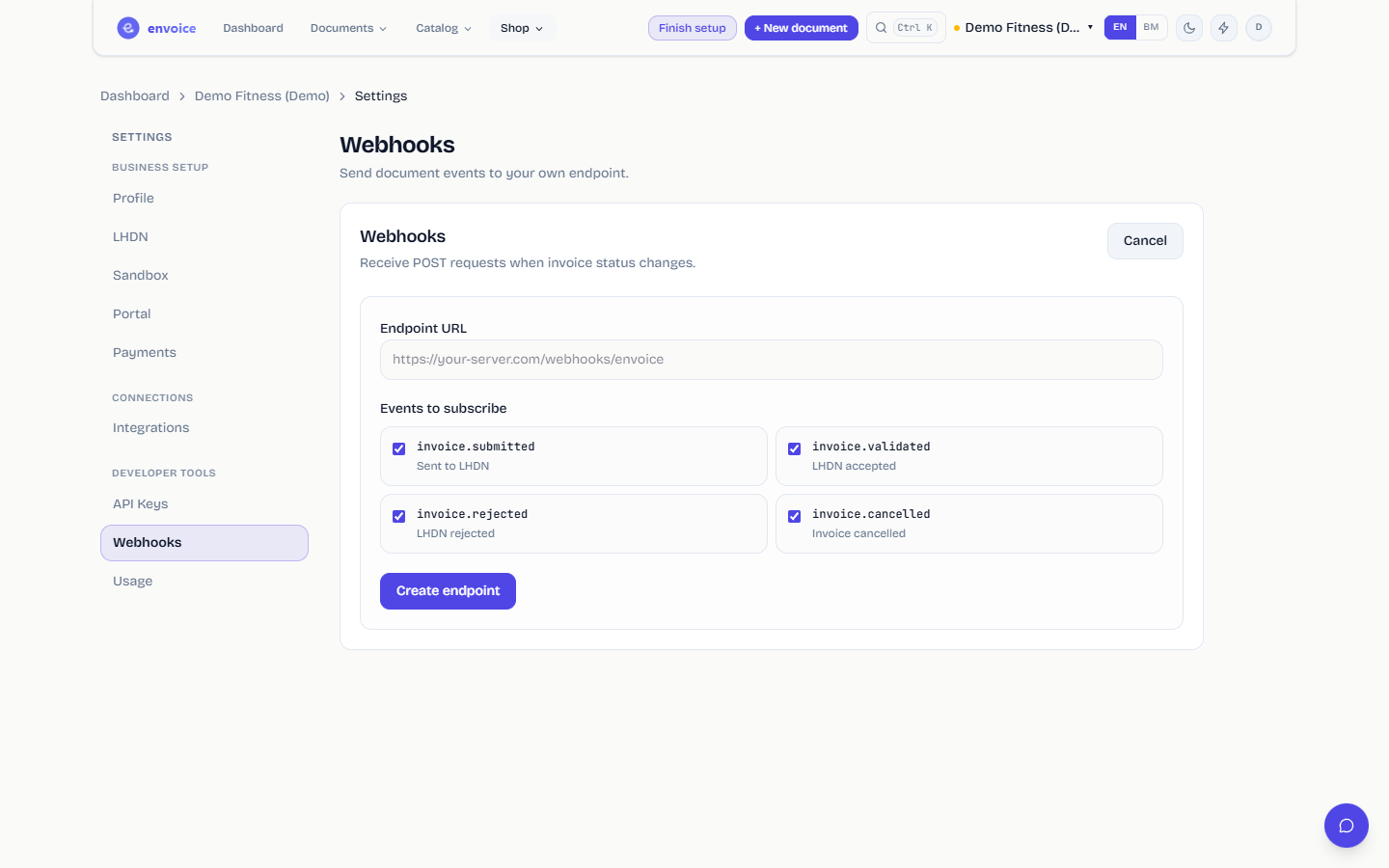Switch language to BM

coord(1151,27)
